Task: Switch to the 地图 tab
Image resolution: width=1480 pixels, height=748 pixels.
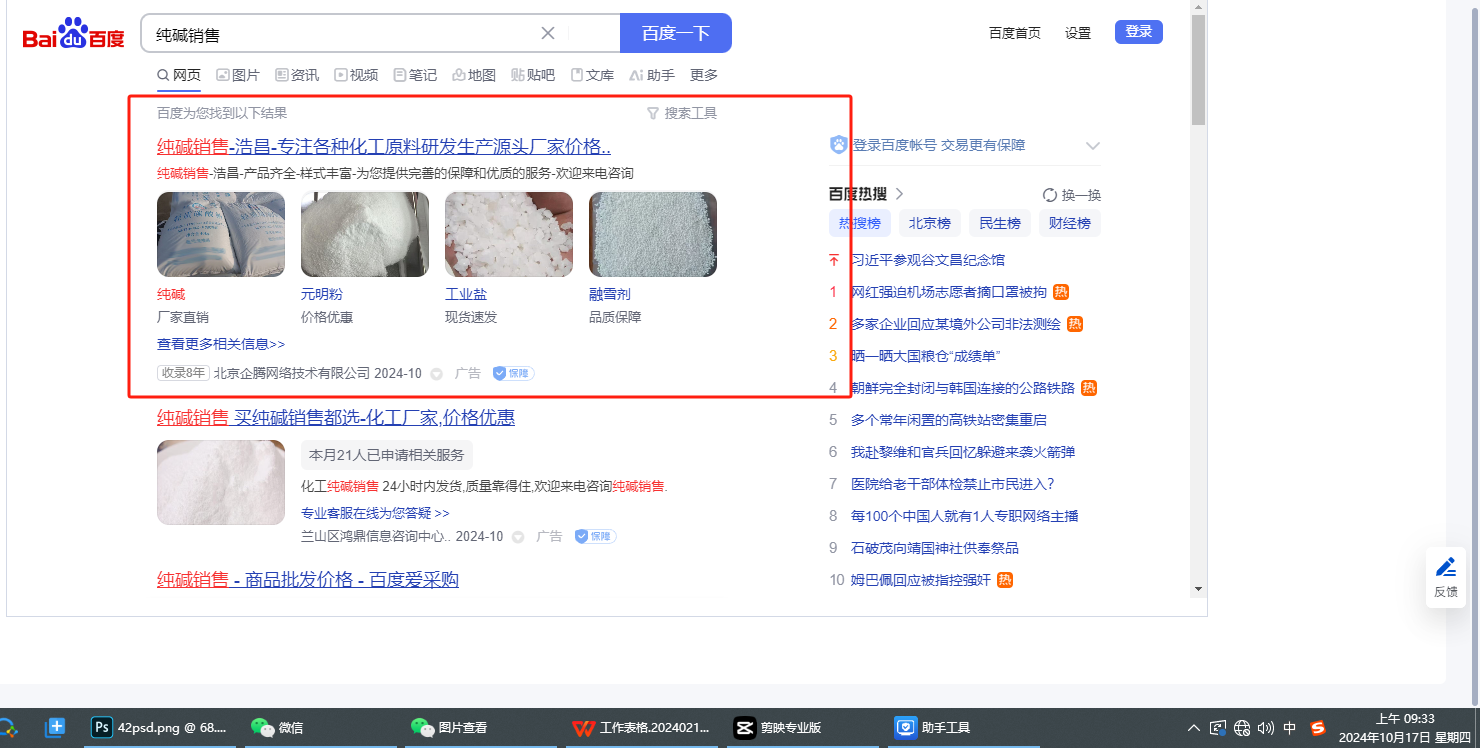Action: click(474, 75)
